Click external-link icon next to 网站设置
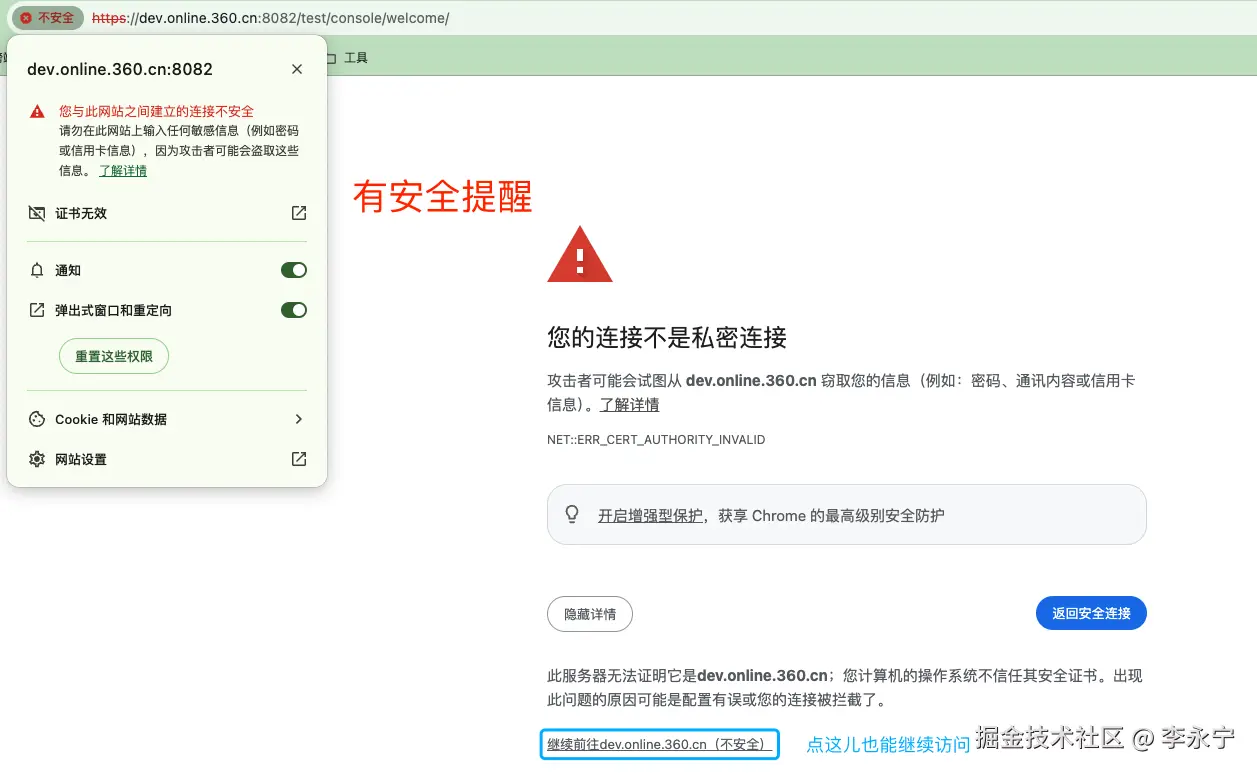Screen dimensions: 1257x773 [x=299, y=459]
